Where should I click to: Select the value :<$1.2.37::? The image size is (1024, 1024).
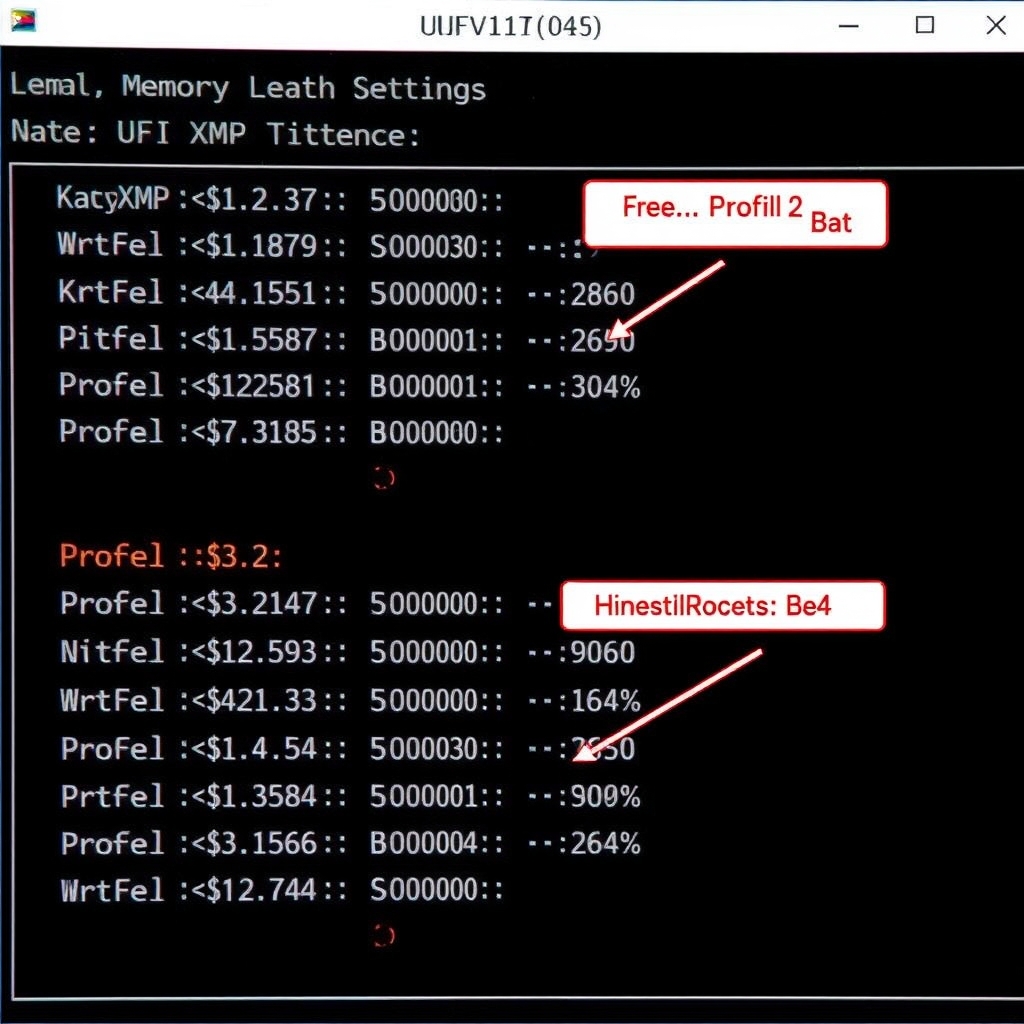(x=262, y=200)
